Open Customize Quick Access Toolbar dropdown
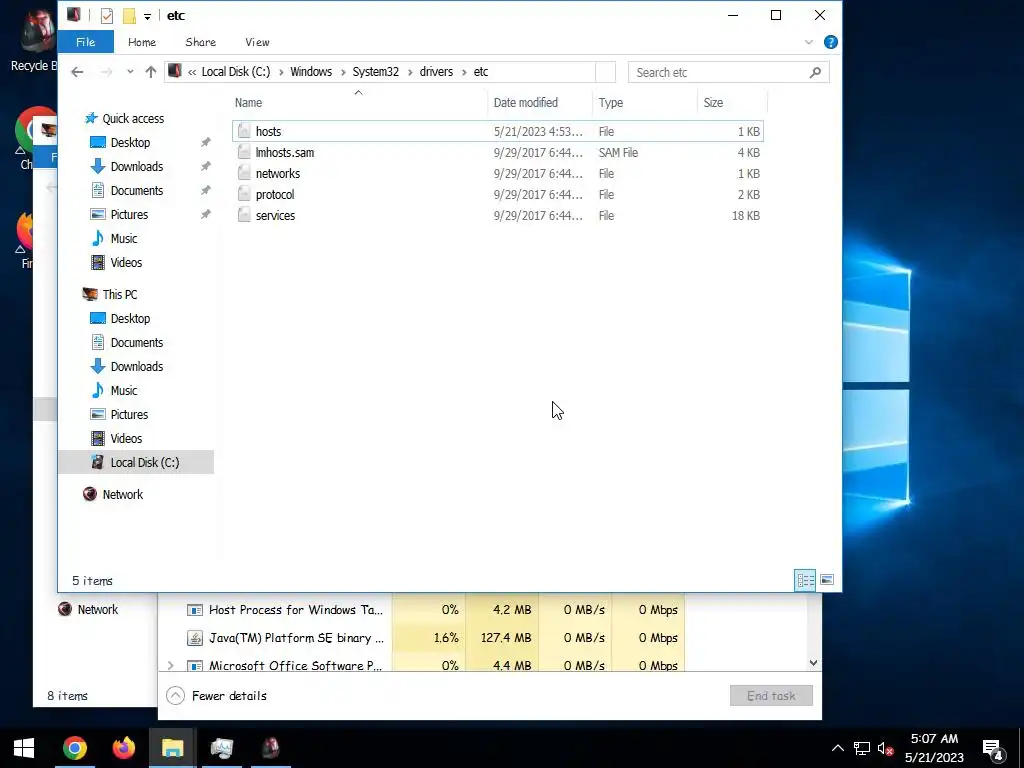 [x=148, y=16]
